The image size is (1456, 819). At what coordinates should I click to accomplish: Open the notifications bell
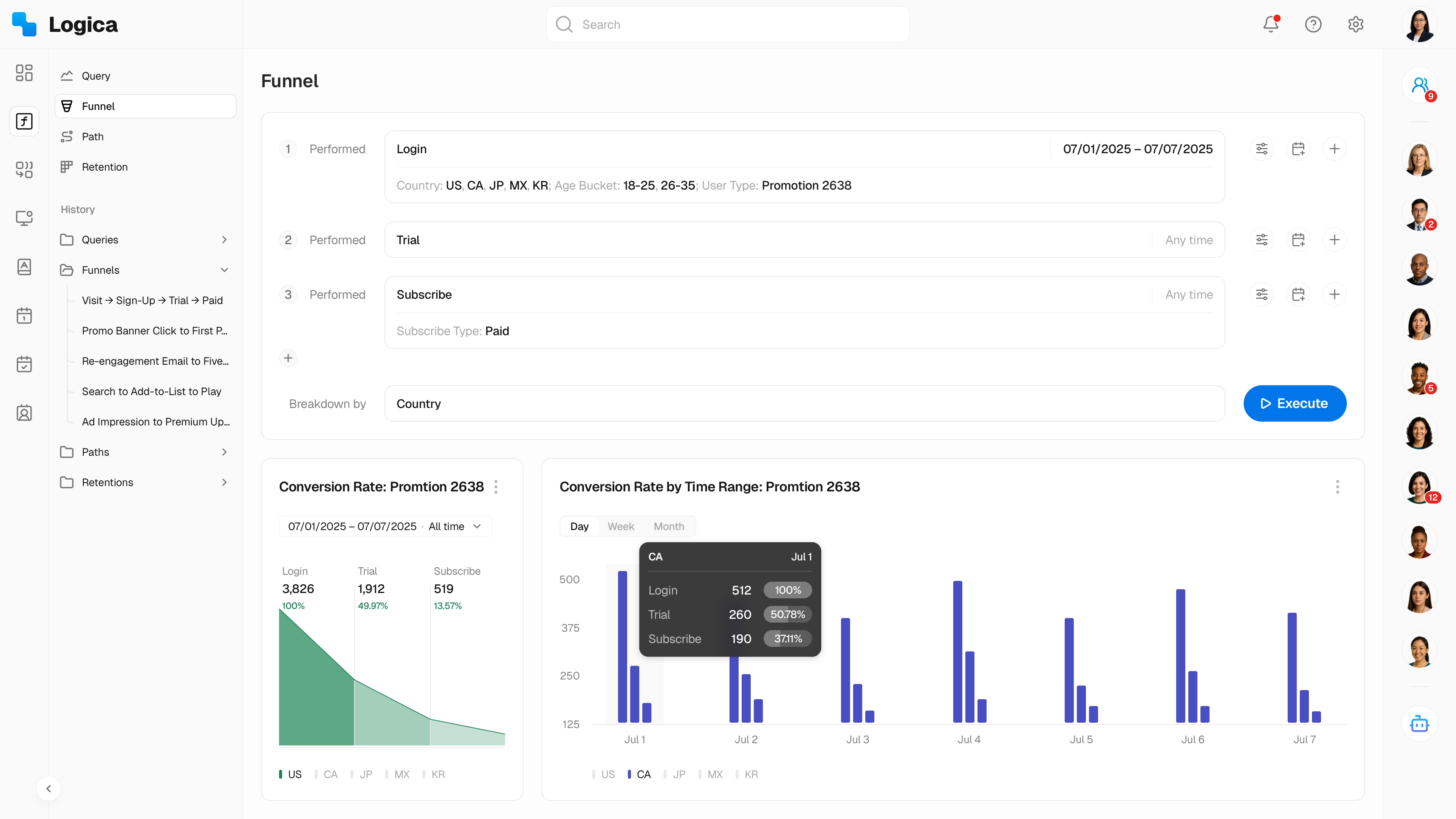pos(1271,24)
